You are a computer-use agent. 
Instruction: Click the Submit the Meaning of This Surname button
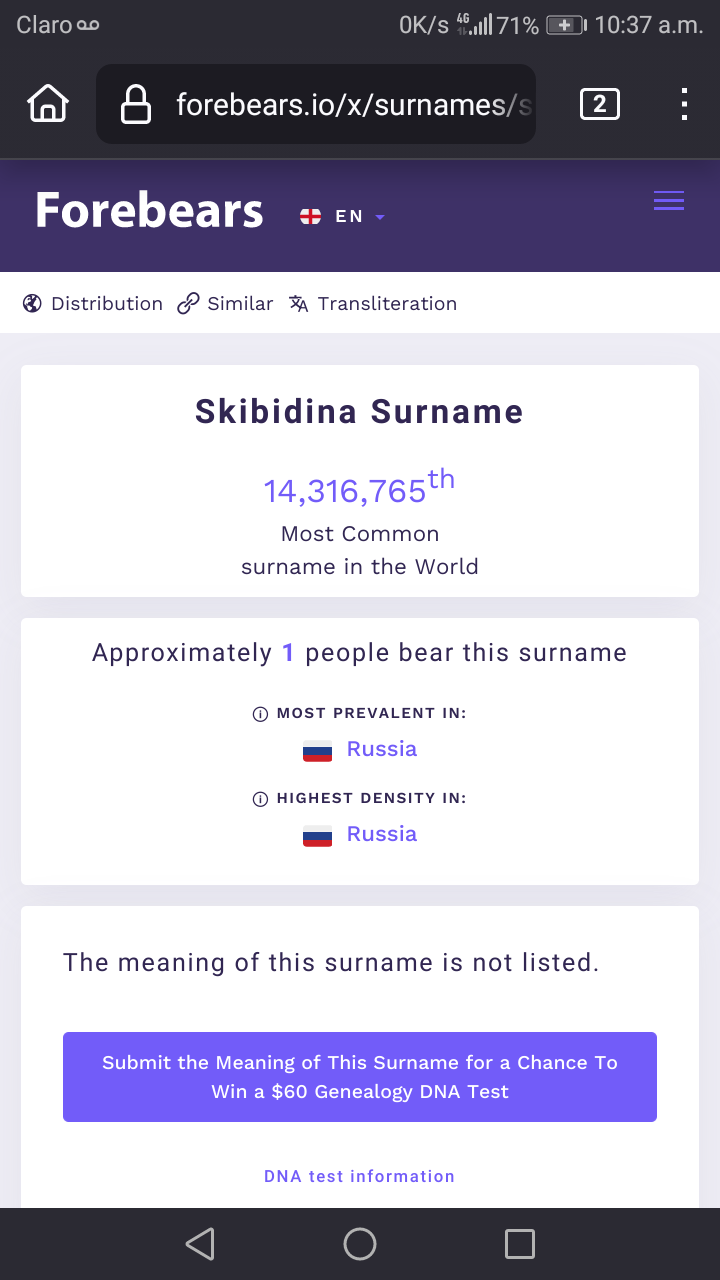click(x=360, y=1077)
